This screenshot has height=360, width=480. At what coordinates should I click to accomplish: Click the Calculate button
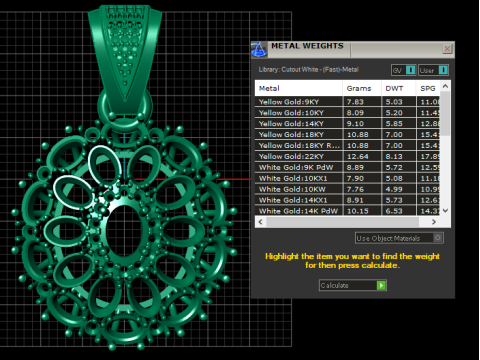point(353,285)
